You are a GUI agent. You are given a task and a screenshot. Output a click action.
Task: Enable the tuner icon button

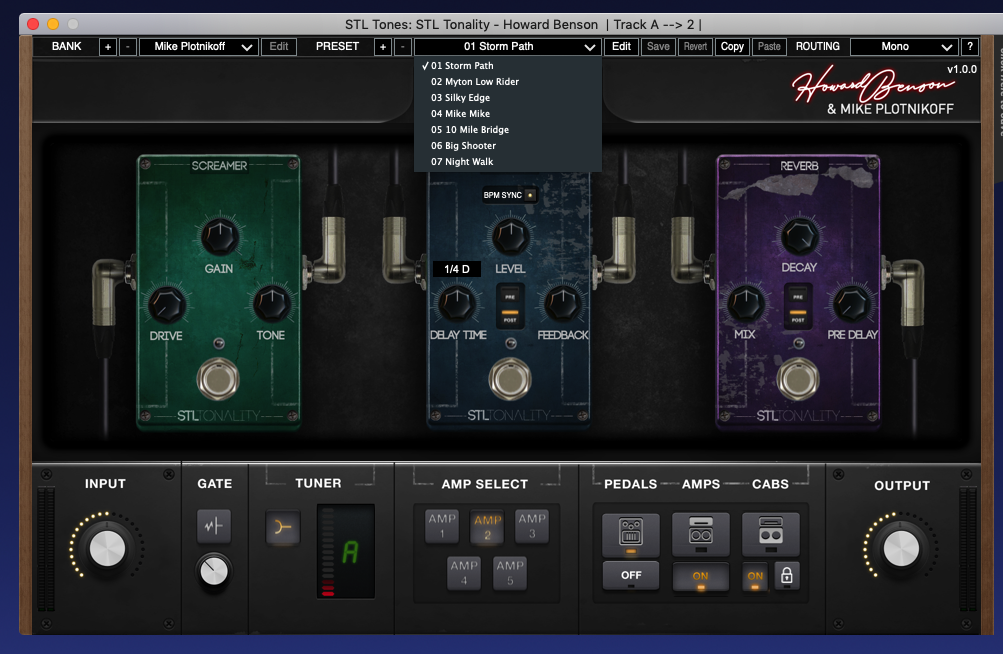283,527
